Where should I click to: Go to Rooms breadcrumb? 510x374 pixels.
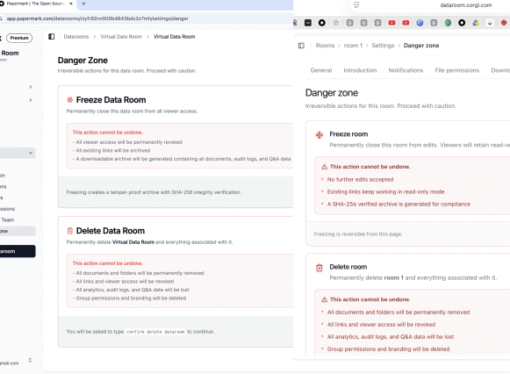(325, 46)
